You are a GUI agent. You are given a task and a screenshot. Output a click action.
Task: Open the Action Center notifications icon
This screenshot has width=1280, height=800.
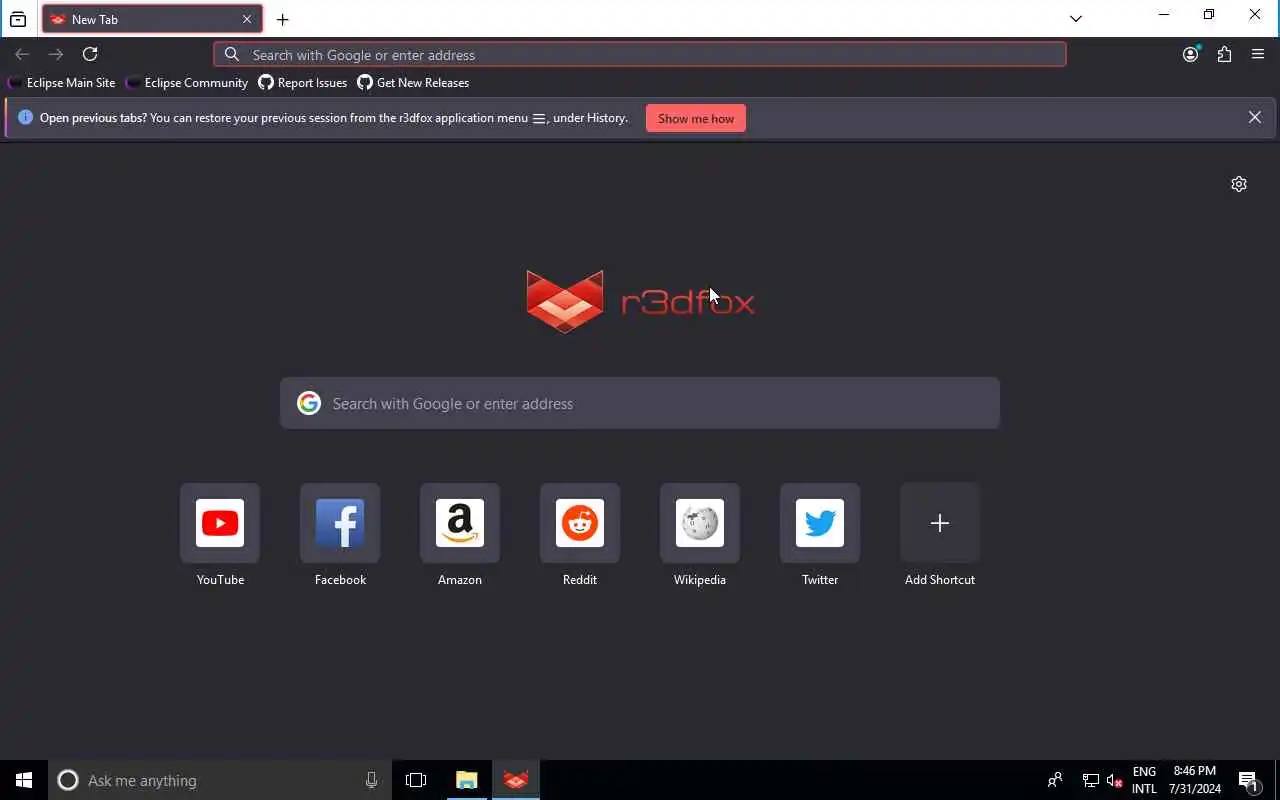[1248, 780]
